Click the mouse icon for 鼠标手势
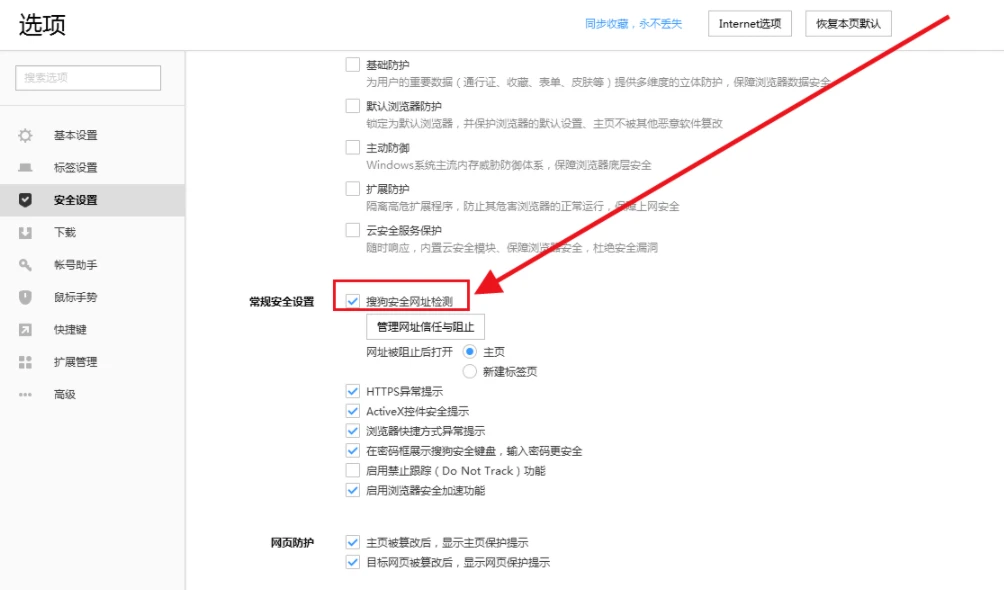Image resolution: width=1004 pixels, height=590 pixels. [26, 297]
